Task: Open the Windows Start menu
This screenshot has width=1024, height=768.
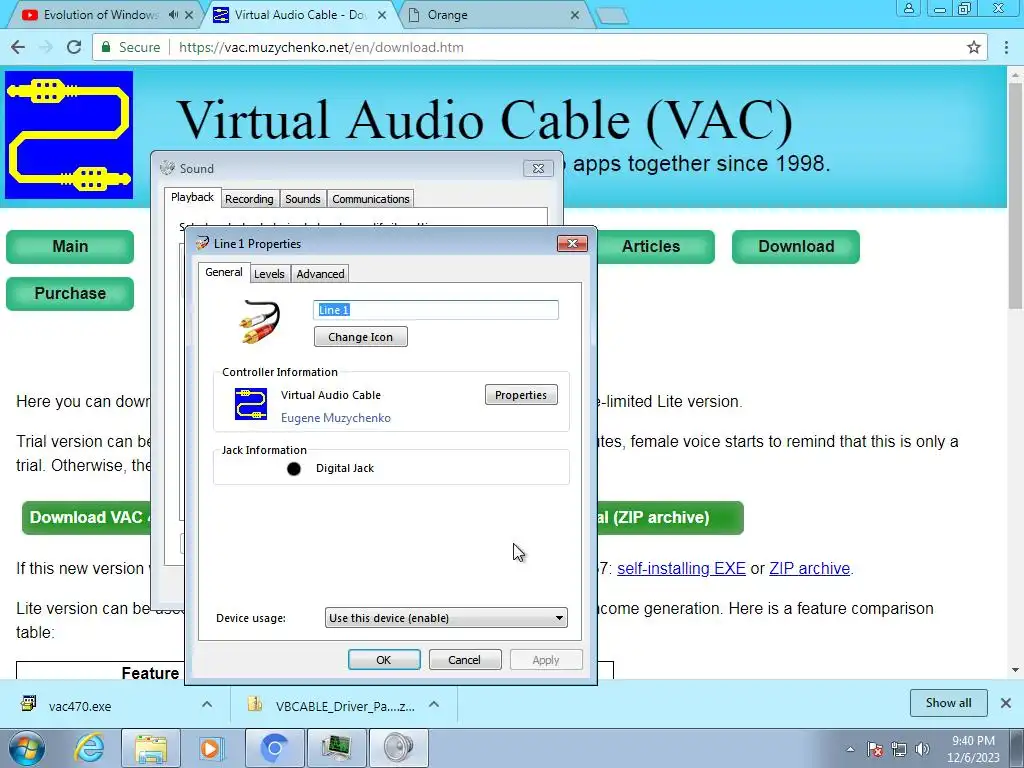Action: pyautogui.click(x=26, y=748)
